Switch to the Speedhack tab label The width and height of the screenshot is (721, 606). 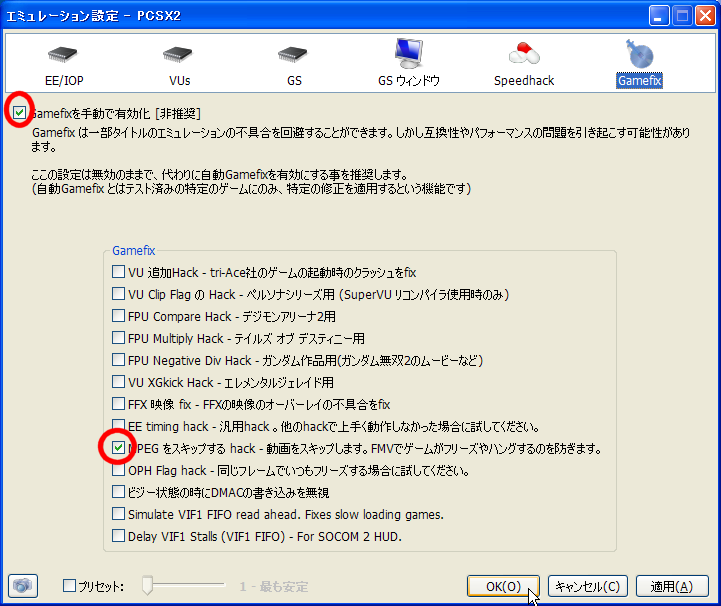(524, 80)
